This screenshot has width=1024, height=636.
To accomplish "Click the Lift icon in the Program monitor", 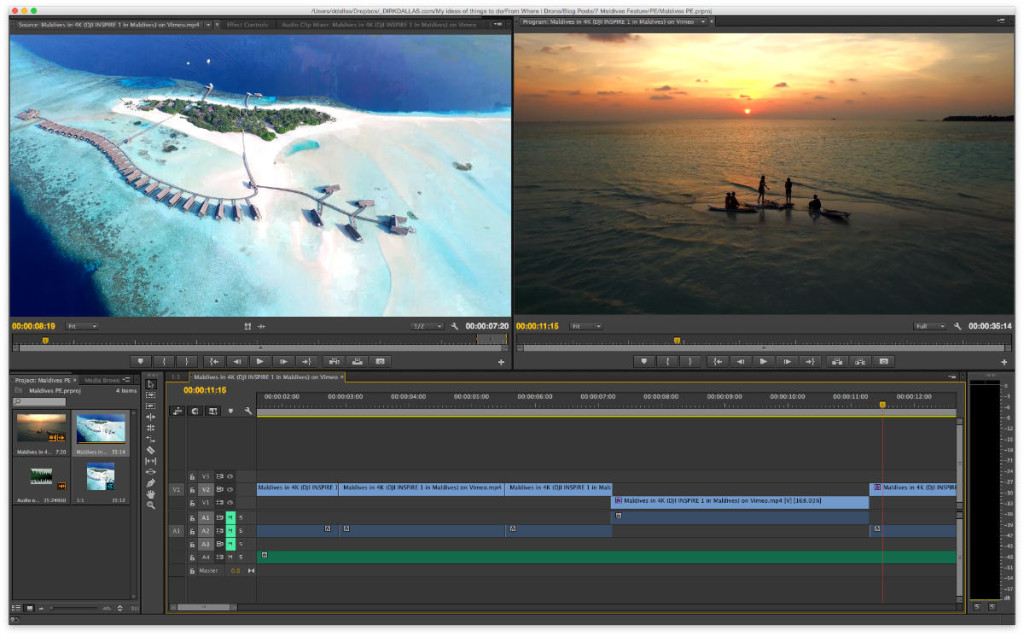I will (838, 361).
